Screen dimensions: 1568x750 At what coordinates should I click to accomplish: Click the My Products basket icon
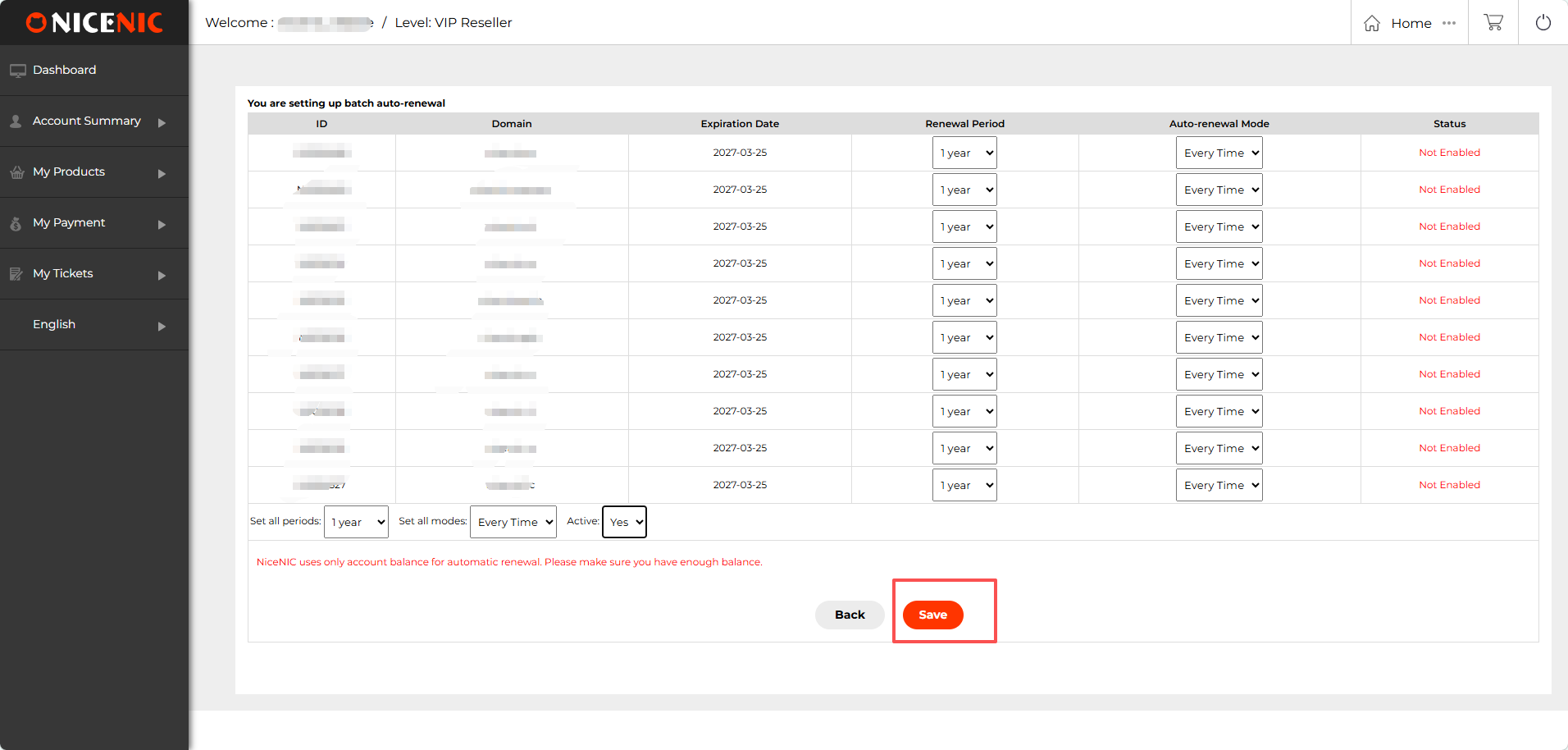pyautogui.click(x=16, y=172)
